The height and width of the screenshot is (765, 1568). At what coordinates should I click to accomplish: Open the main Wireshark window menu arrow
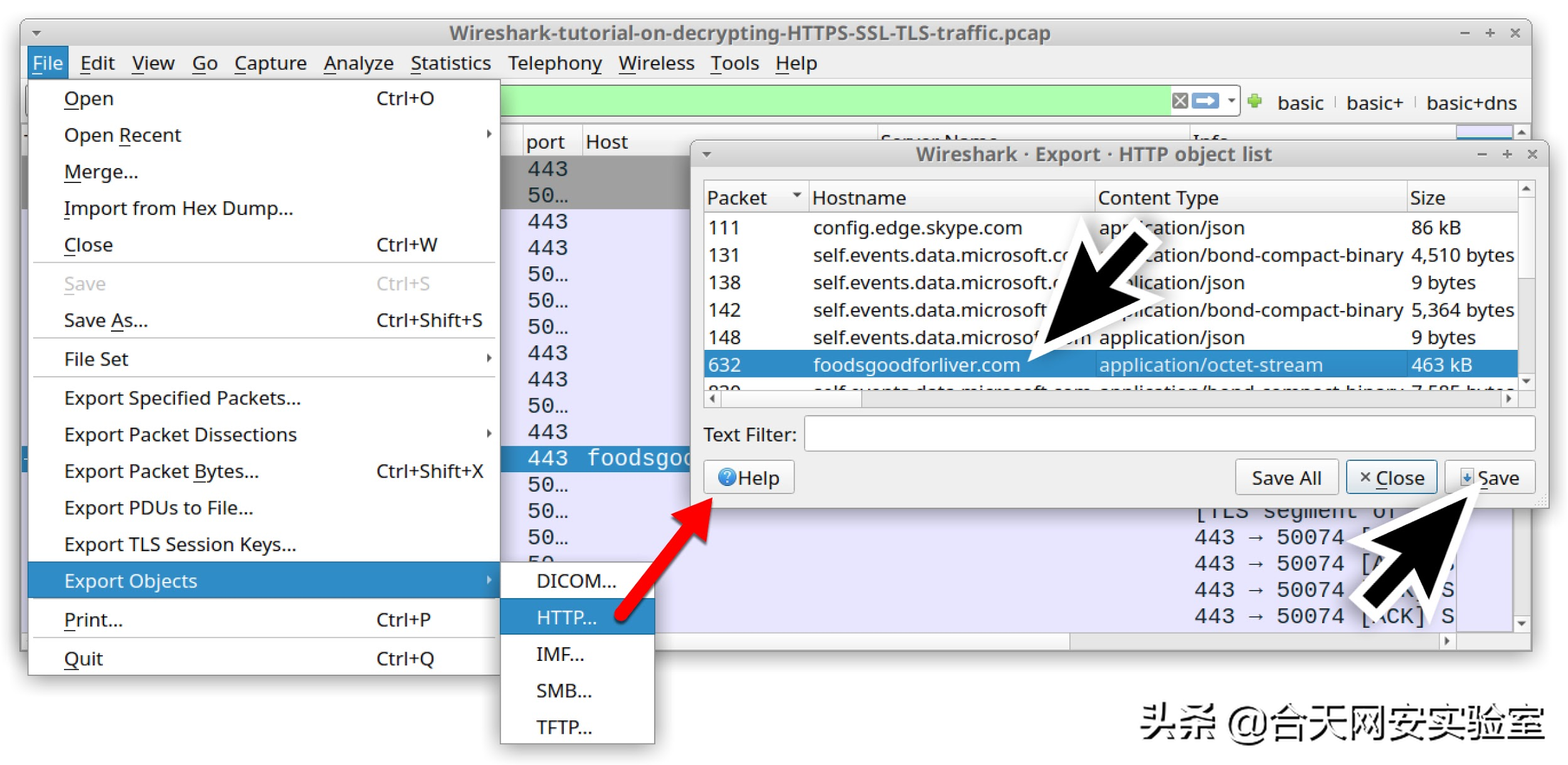point(36,33)
